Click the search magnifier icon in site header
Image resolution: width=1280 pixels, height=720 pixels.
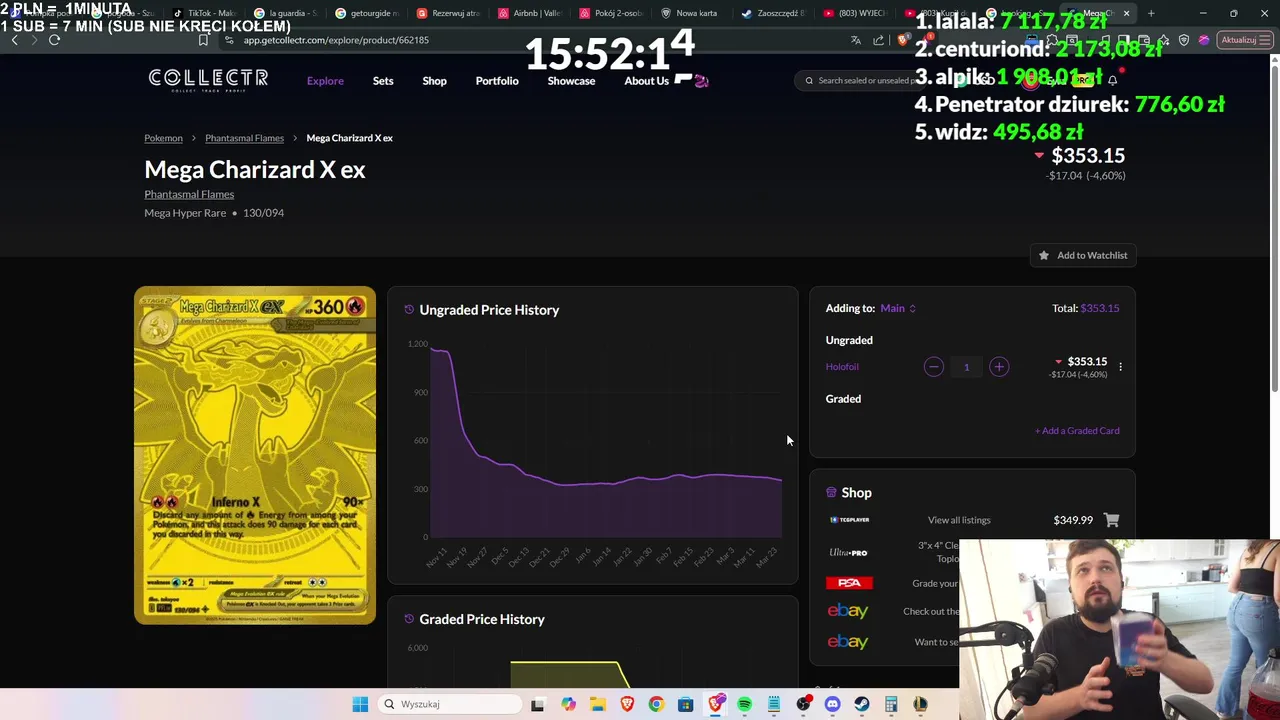click(x=809, y=81)
